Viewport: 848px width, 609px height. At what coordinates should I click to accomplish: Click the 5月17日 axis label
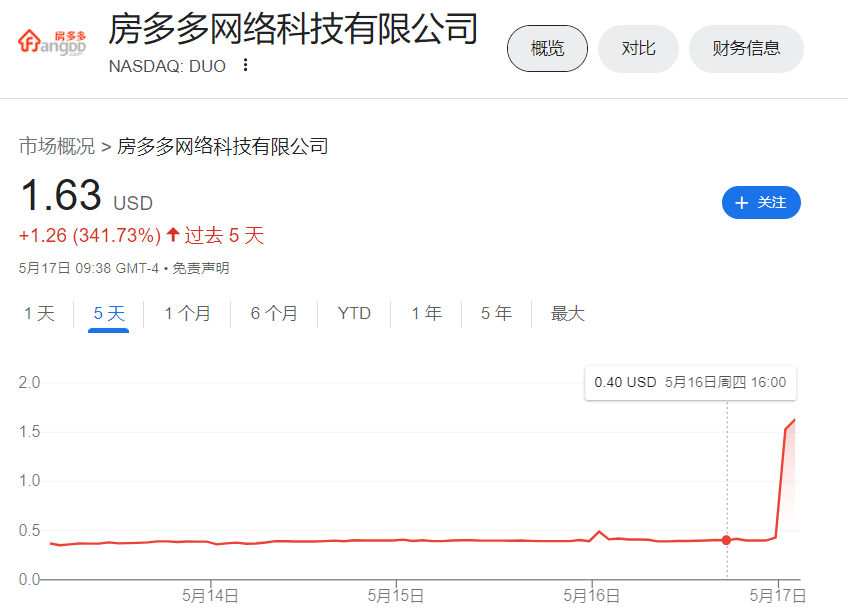tap(777, 595)
